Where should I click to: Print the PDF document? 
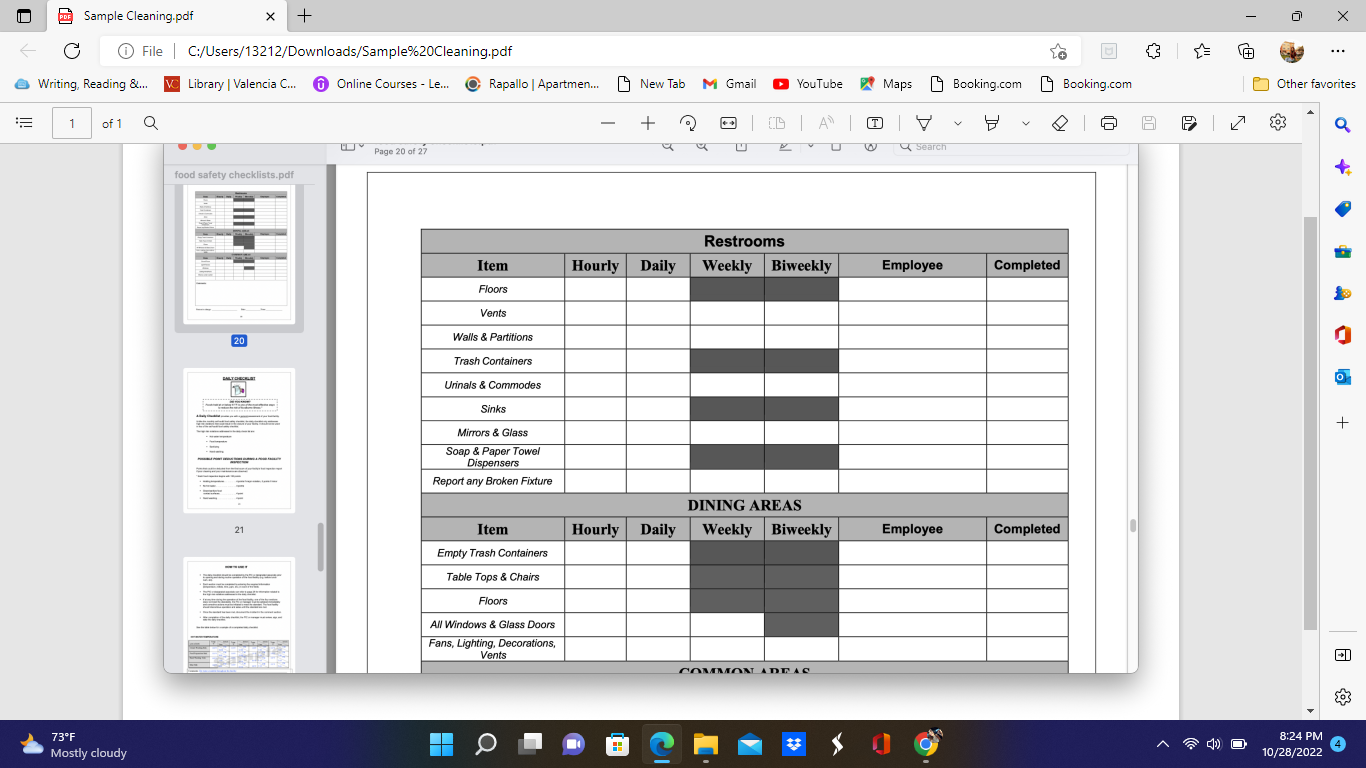1109,123
